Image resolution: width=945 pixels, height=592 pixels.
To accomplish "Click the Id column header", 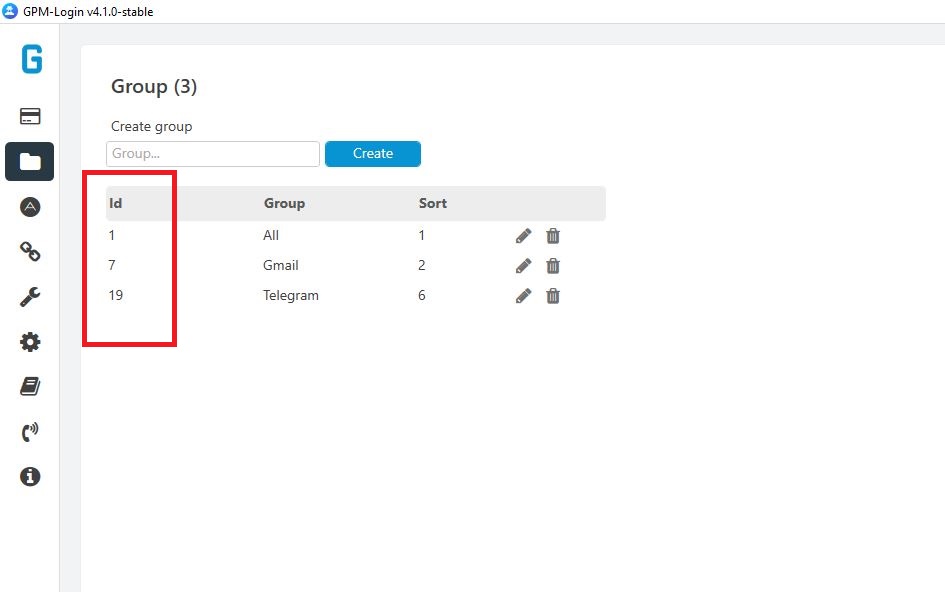I will click(114, 203).
